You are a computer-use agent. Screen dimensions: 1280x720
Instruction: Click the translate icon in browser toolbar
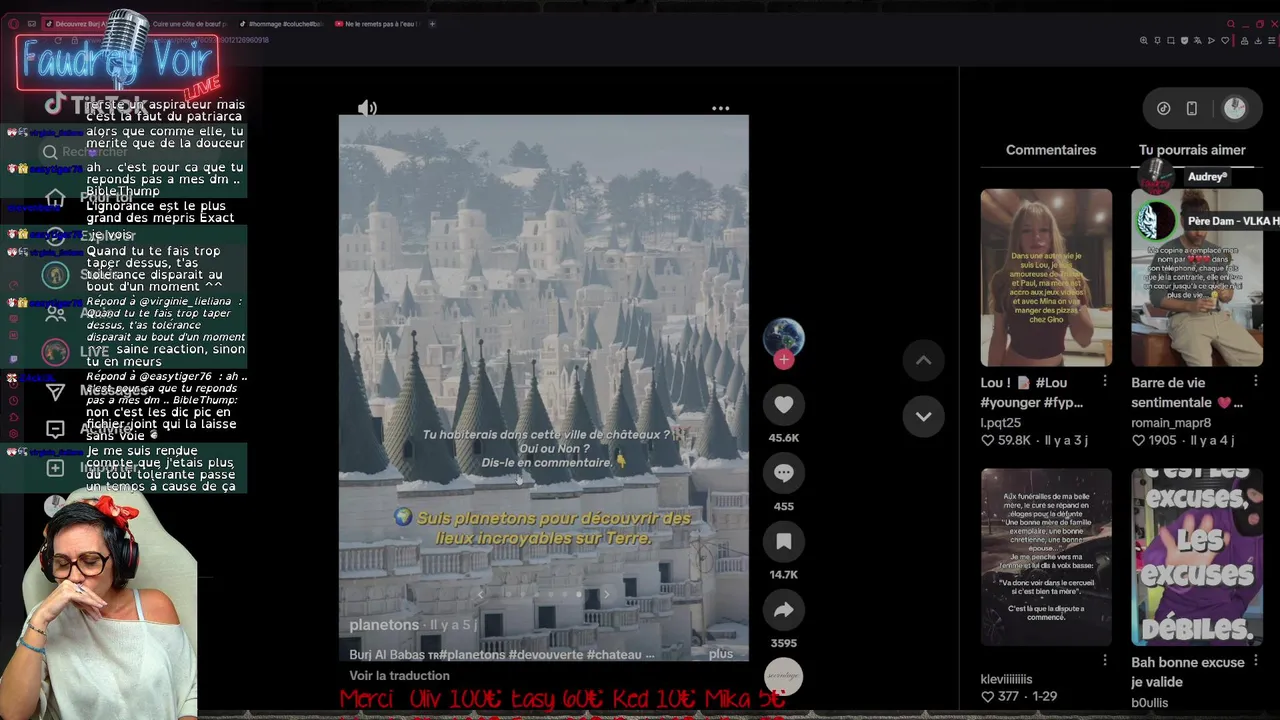pyautogui.click(x=1197, y=41)
